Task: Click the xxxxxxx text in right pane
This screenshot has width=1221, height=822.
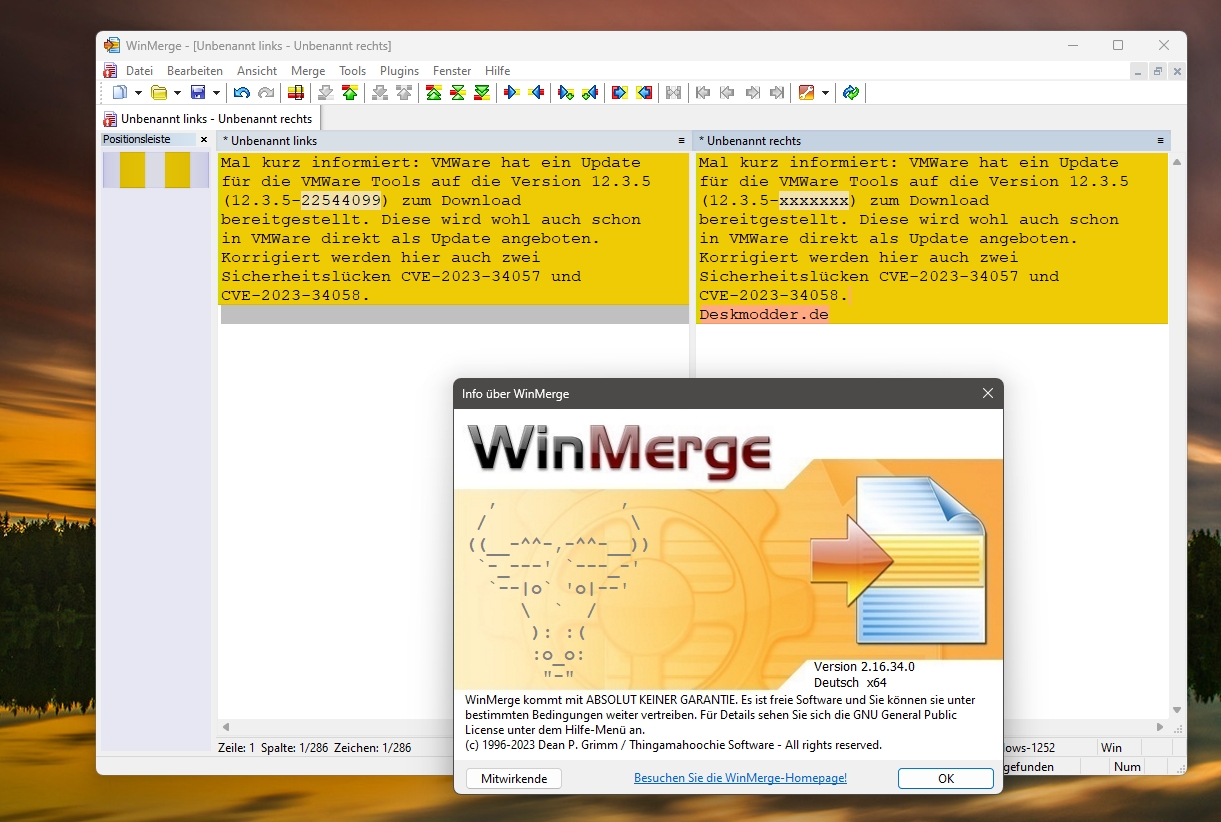Action: pyautogui.click(x=814, y=200)
